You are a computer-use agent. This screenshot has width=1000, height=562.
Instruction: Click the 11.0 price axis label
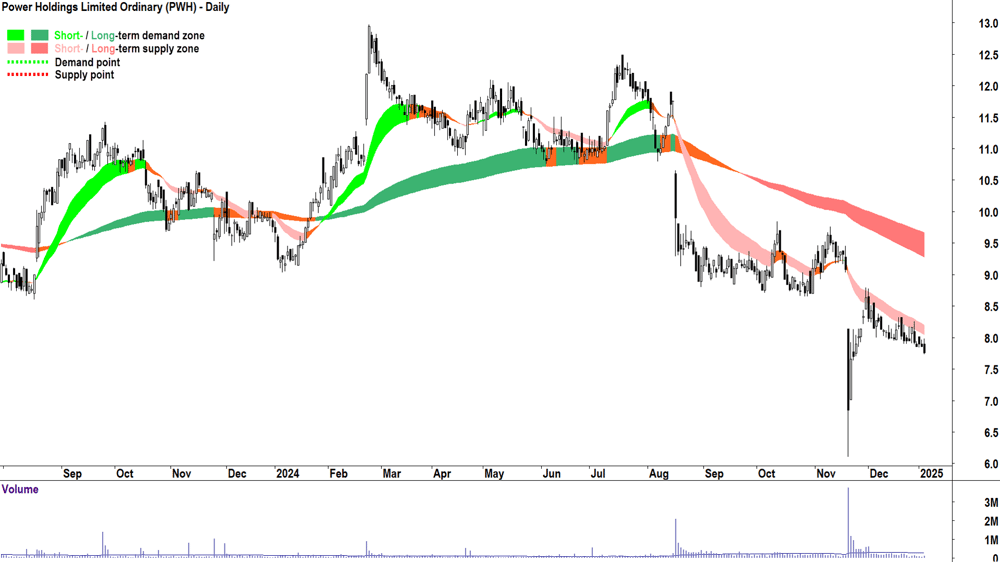[989, 150]
